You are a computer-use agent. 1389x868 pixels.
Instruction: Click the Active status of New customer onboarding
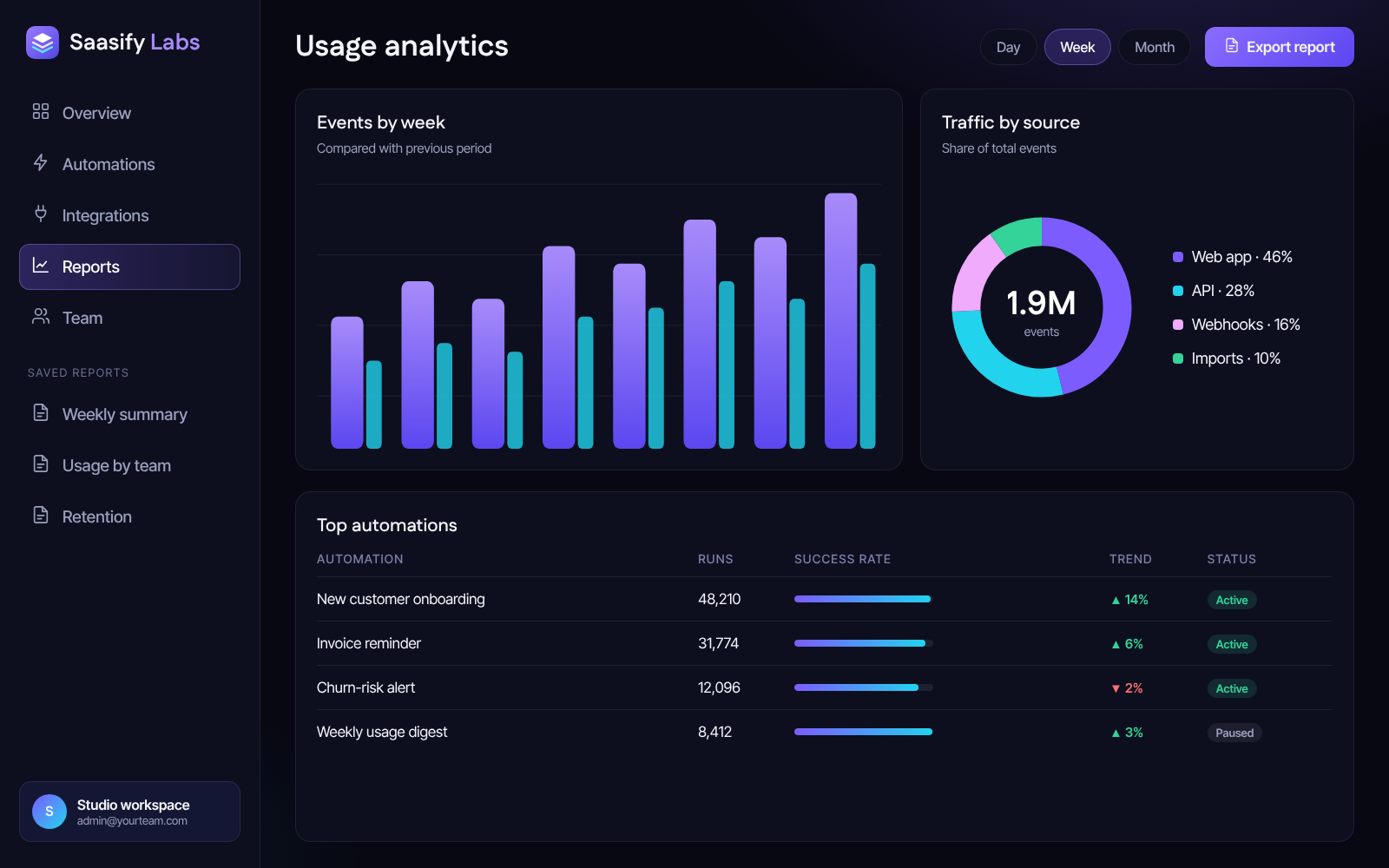tap(1232, 600)
